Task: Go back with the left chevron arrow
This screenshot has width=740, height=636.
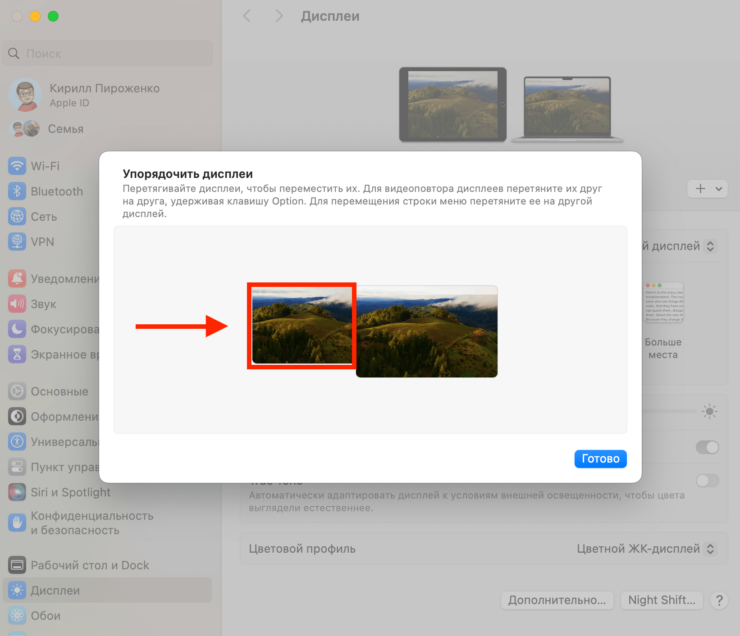Action: click(x=247, y=16)
